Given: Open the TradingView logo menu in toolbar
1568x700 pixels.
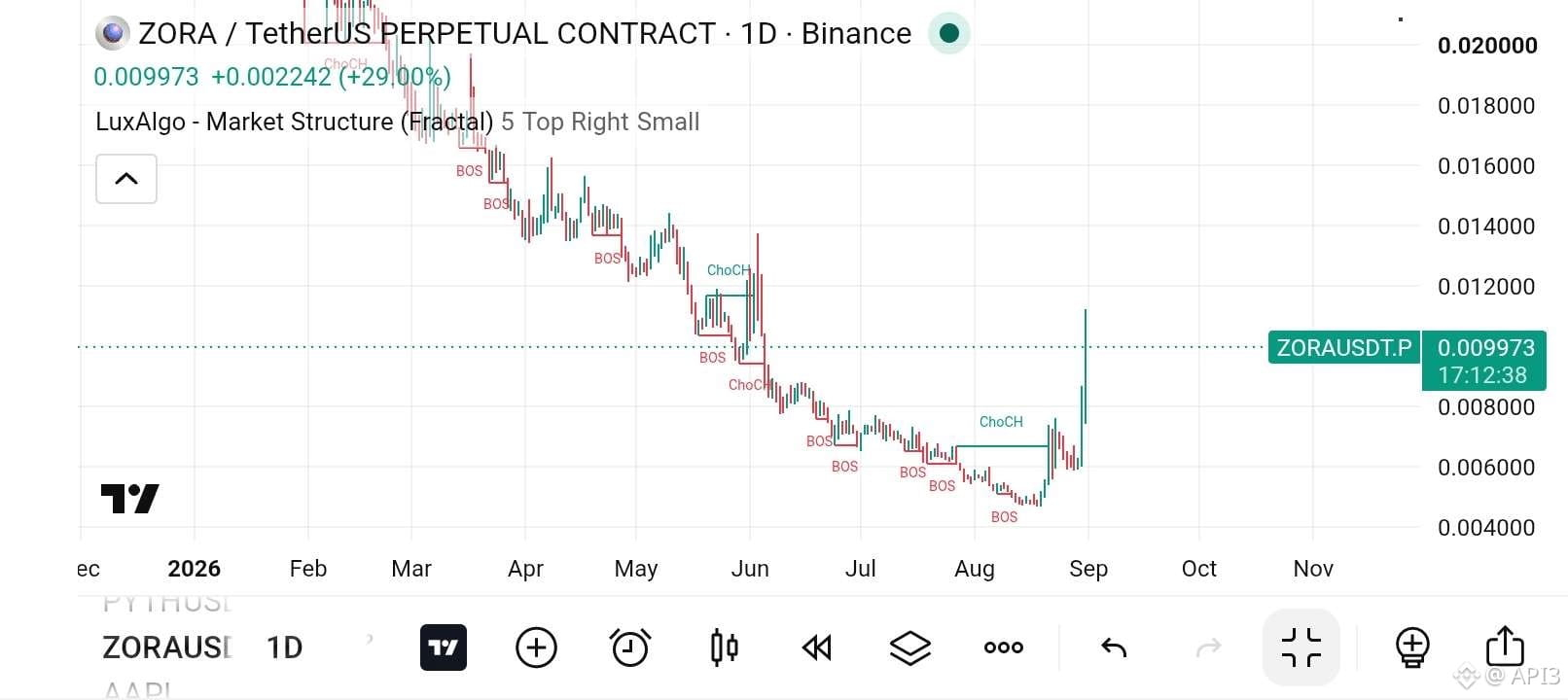Looking at the screenshot, I should [444, 647].
